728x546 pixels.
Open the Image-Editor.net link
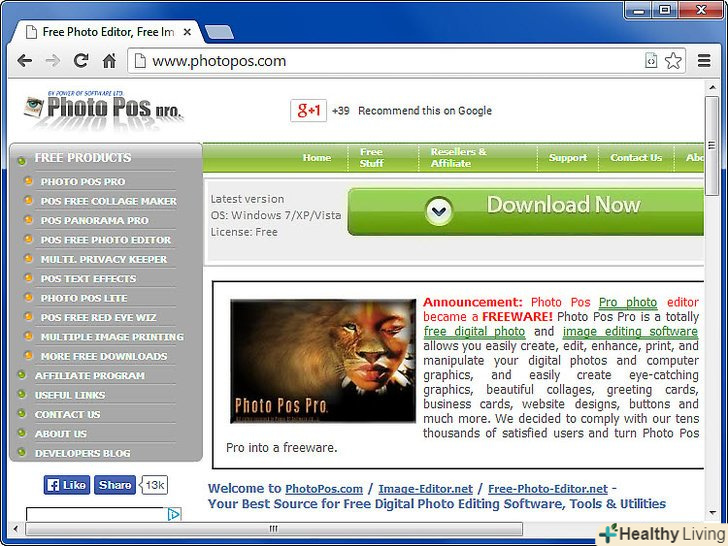(425, 489)
